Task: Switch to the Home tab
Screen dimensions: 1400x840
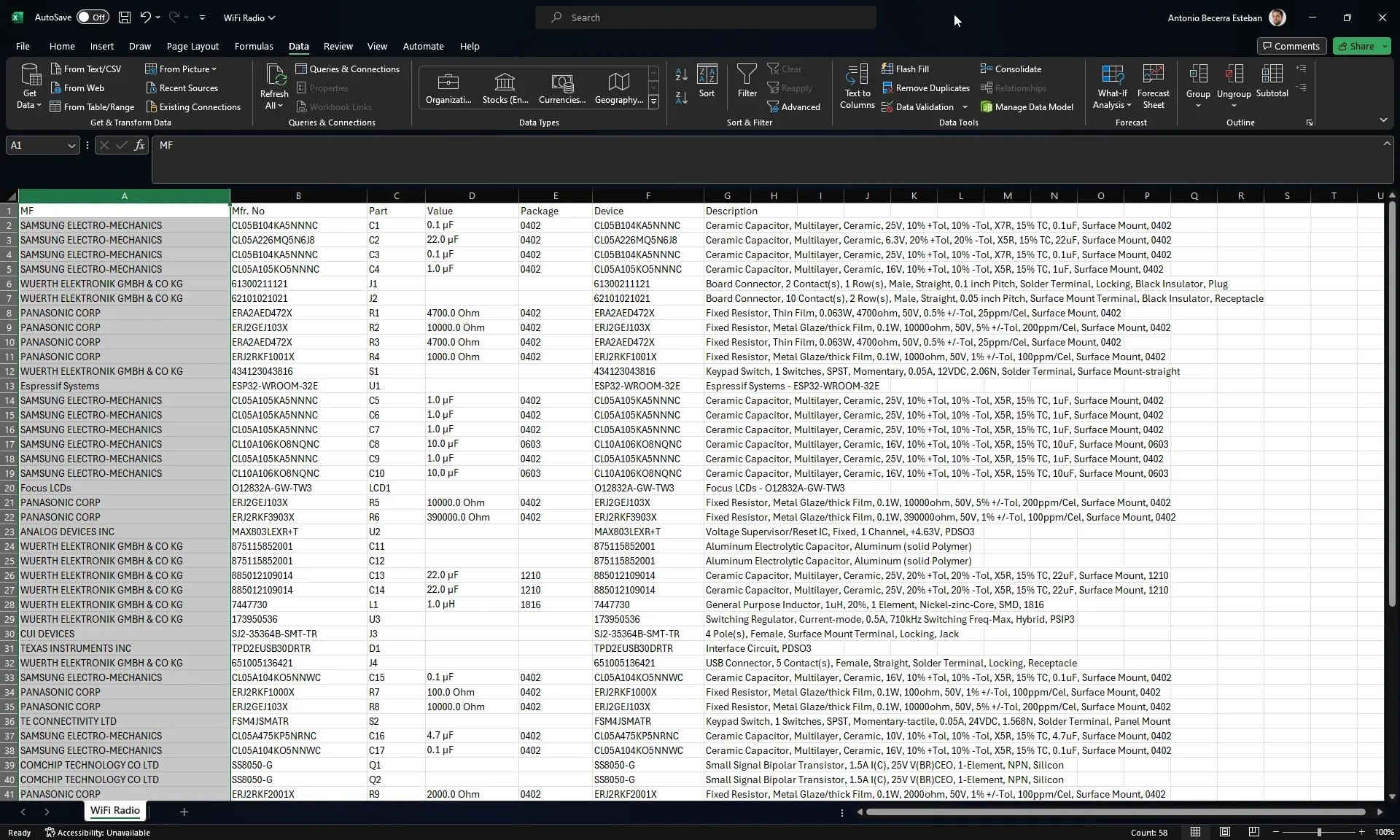Action: click(x=62, y=46)
